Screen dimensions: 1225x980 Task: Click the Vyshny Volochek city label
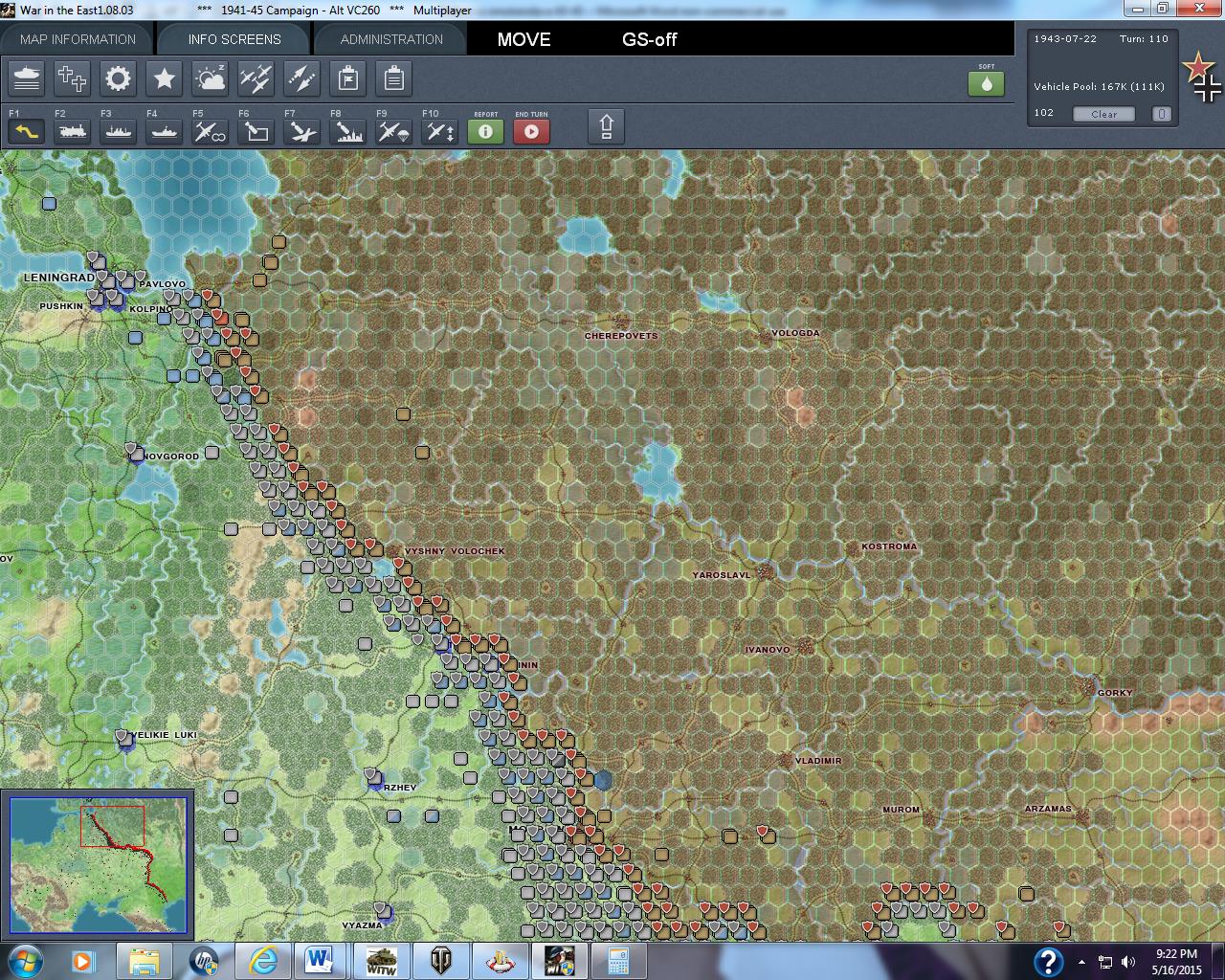tap(455, 551)
